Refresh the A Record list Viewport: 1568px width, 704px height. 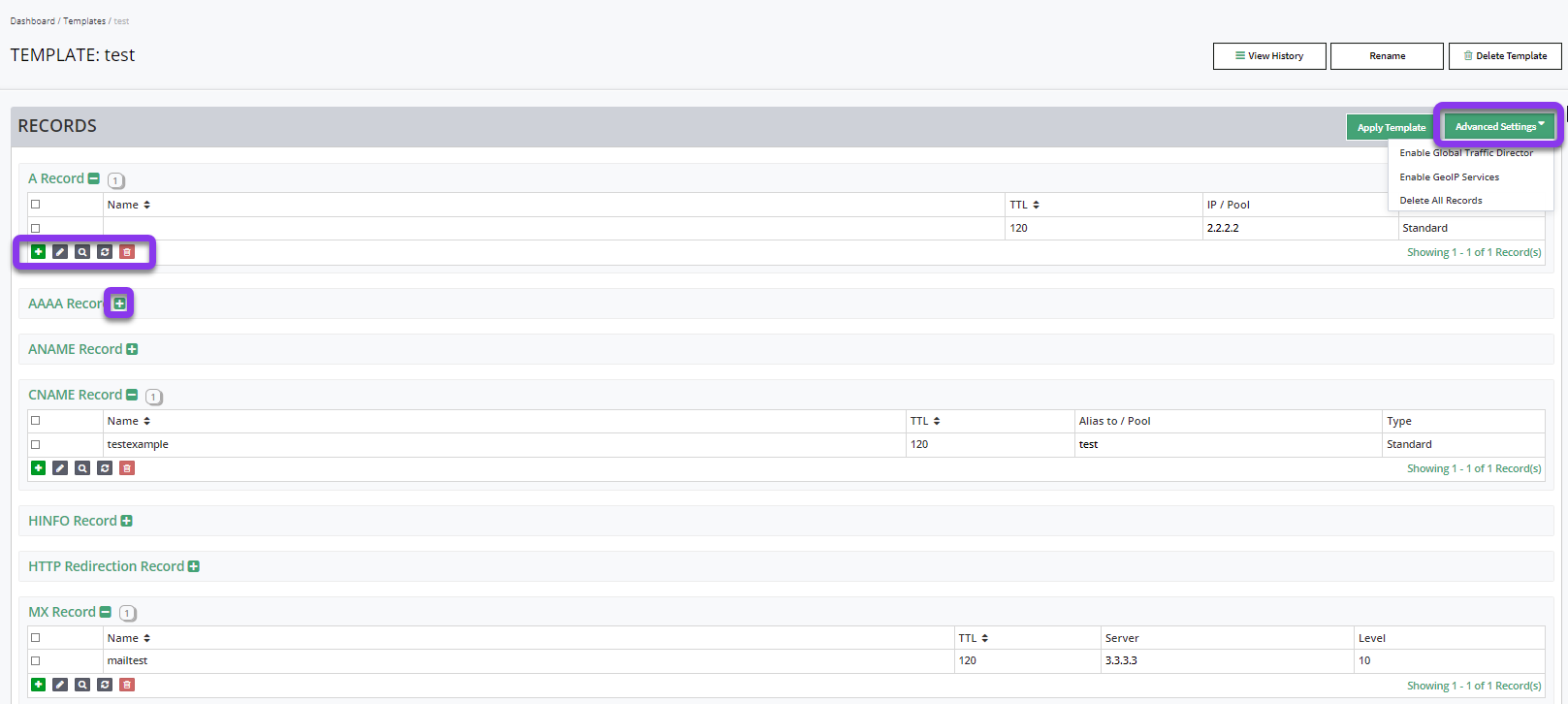(x=105, y=252)
